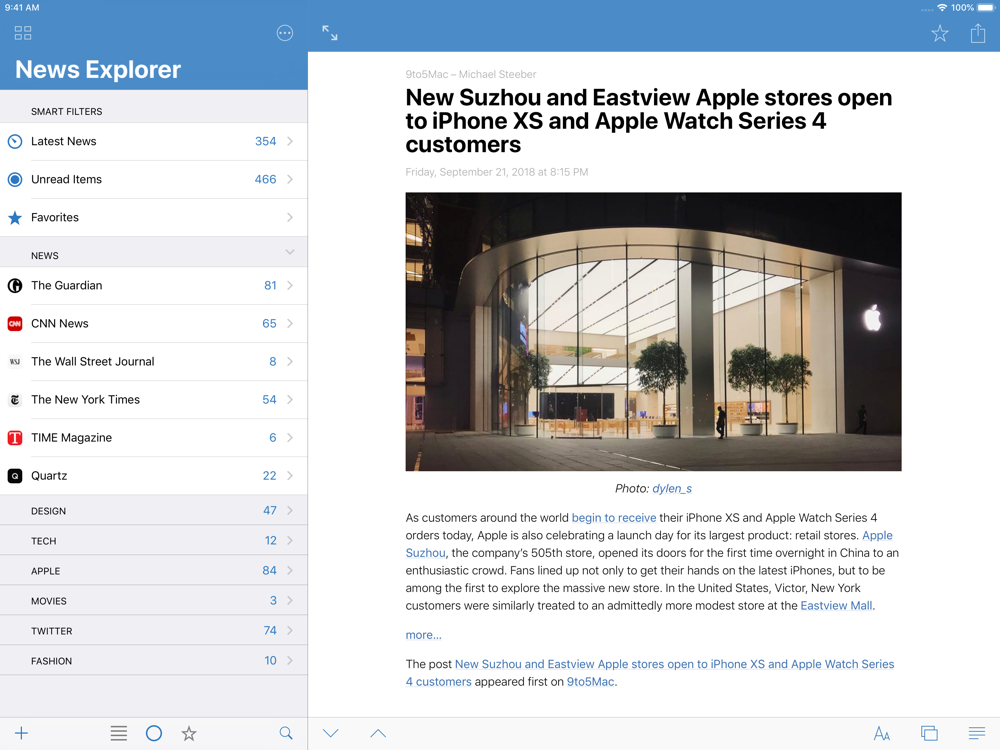Click The Wall Street Journal logo icon
This screenshot has height=750, width=1000.
coord(15,362)
